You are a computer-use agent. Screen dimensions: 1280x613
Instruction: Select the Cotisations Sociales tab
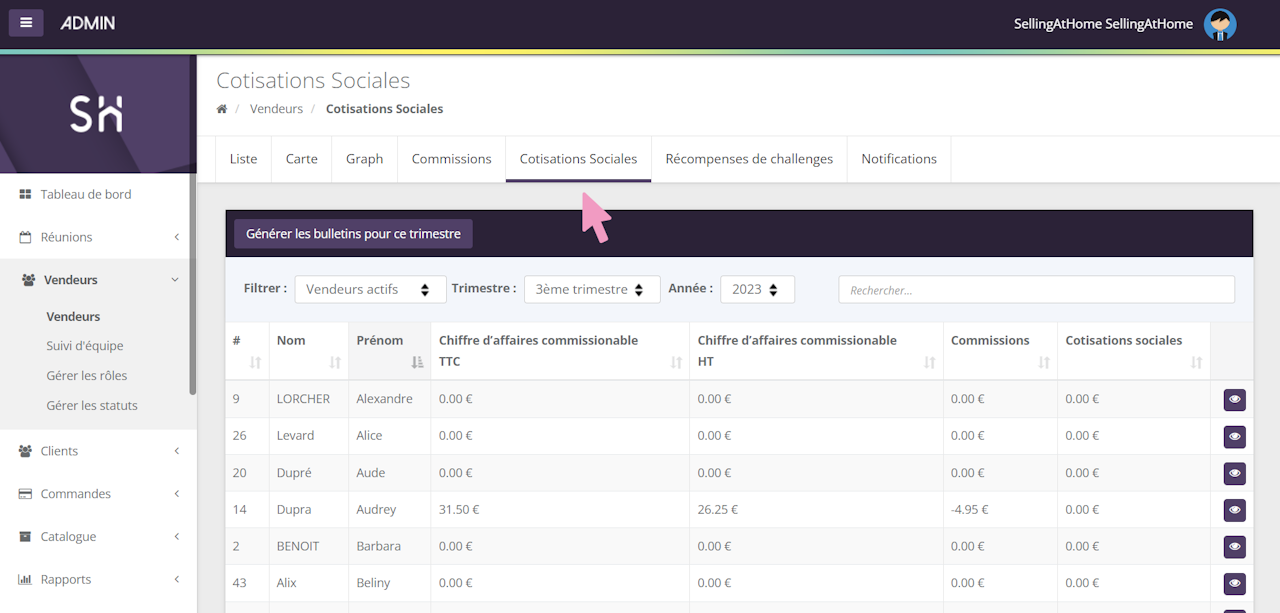pyautogui.click(x=578, y=159)
